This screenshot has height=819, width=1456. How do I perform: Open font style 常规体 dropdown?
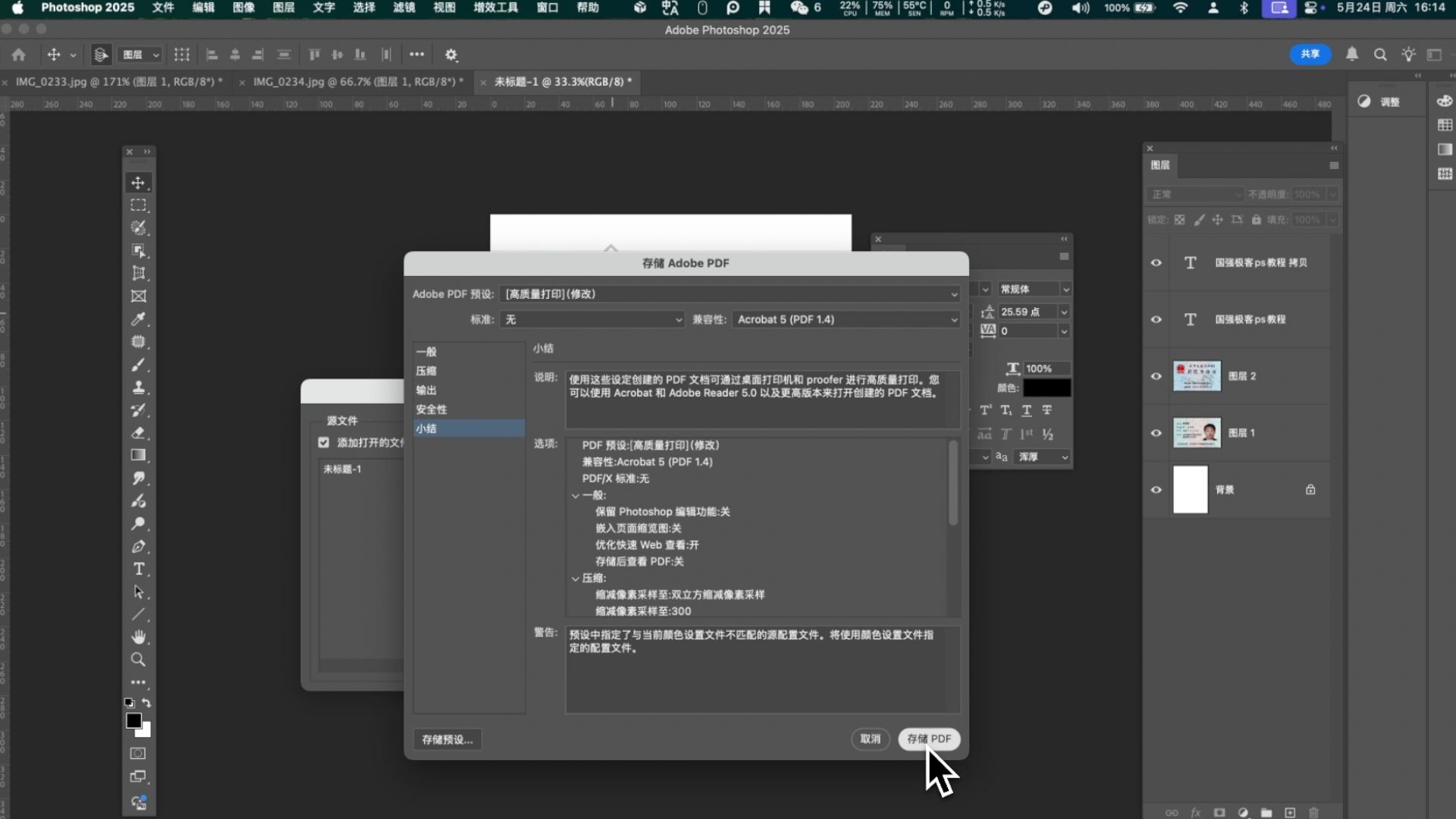pos(1034,289)
